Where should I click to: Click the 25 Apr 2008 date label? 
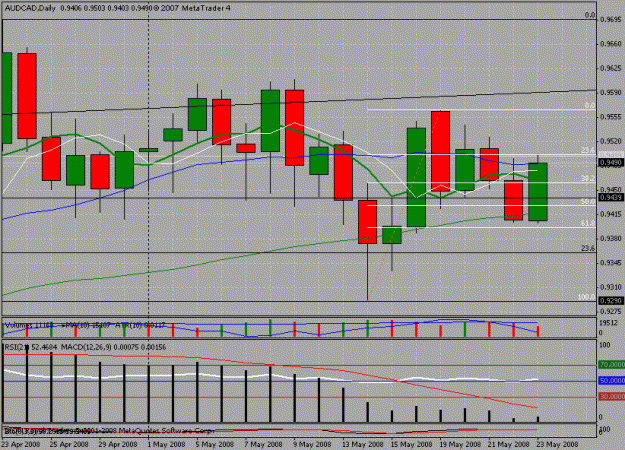coord(69,444)
